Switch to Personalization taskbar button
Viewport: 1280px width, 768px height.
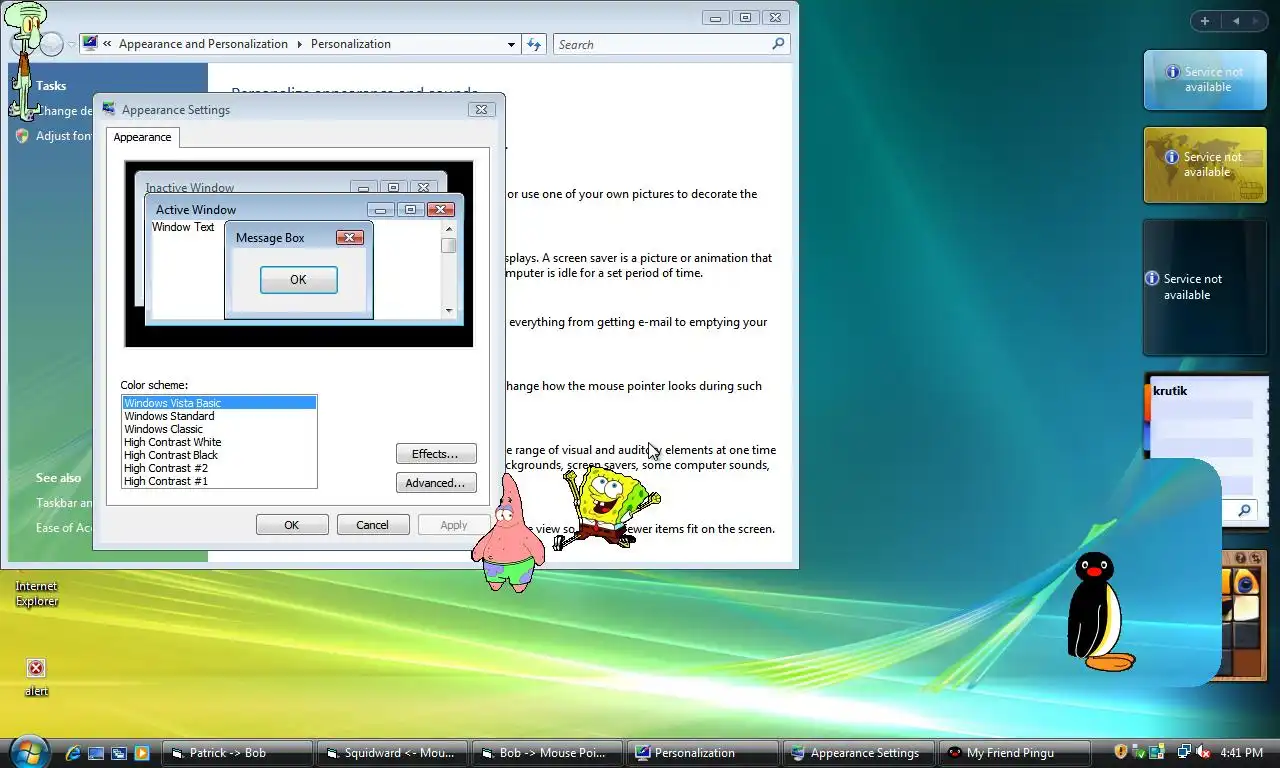coord(703,753)
